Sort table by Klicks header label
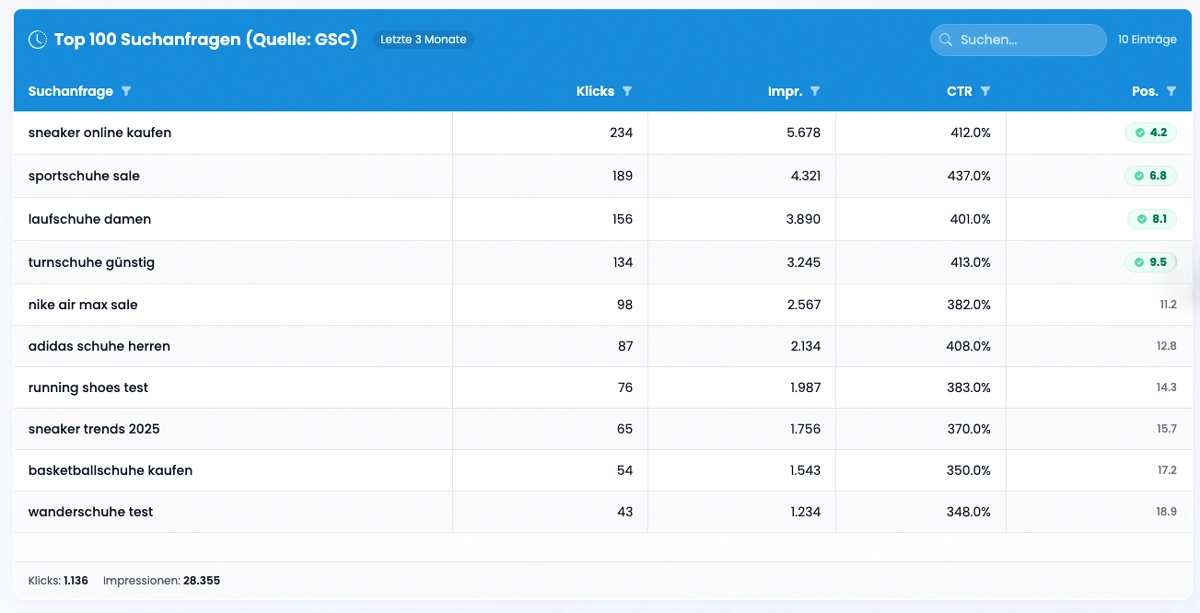This screenshot has width=1200, height=613. [595, 91]
